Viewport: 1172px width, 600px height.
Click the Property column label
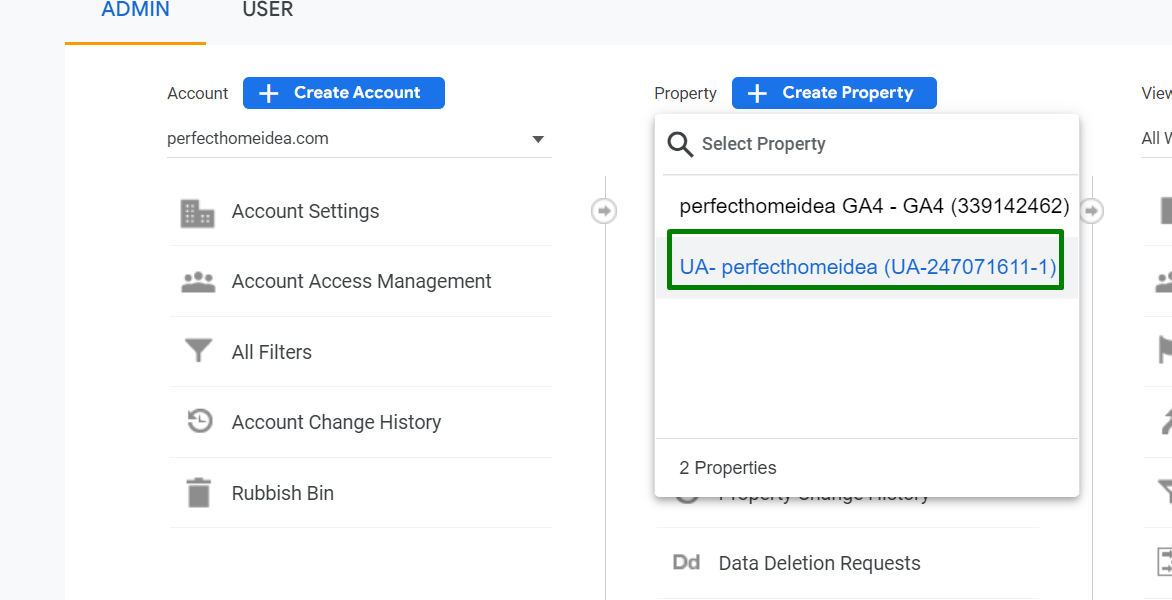pos(685,93)
